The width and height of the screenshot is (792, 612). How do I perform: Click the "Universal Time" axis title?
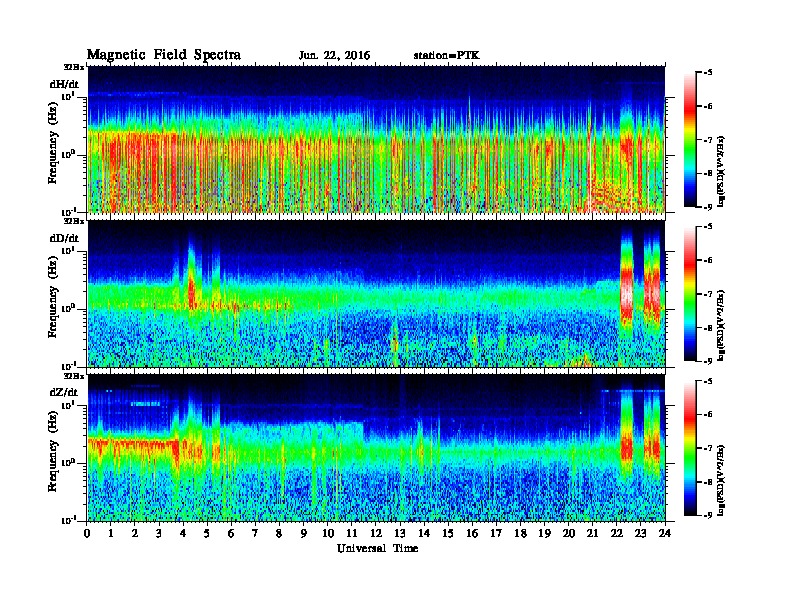pyautogui.click(x=377, y=548)
